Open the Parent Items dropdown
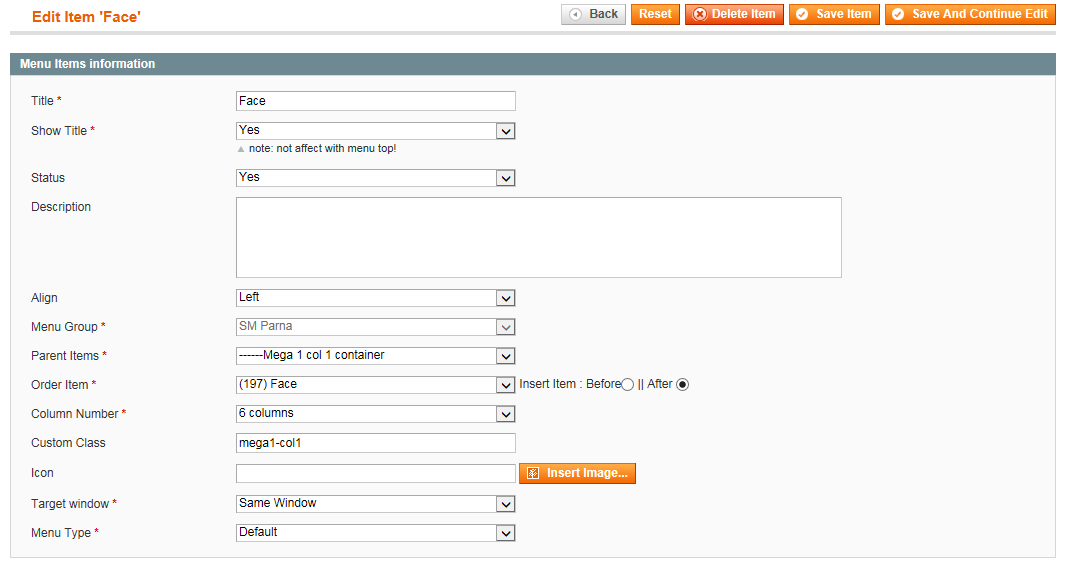Viewport: 1066px width, 565px height. coord(375,356)
